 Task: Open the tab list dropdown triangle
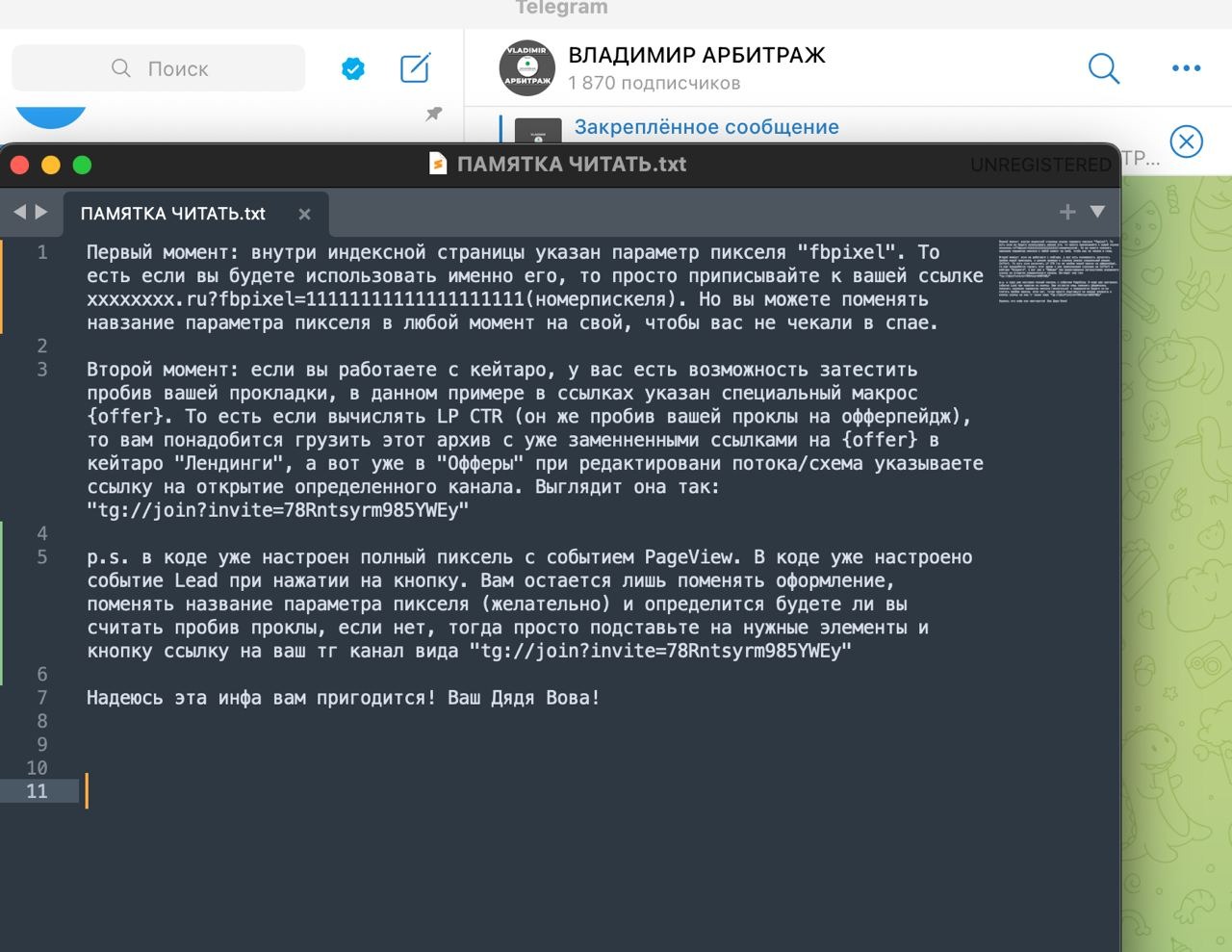point(1097,212)
